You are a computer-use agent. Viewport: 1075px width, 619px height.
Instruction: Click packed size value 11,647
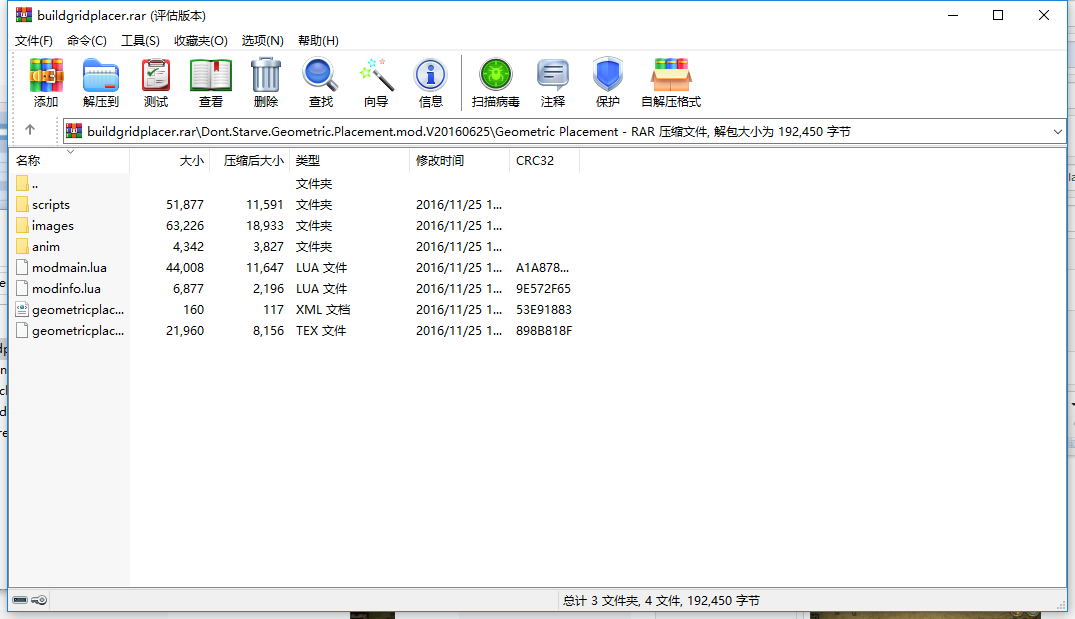265,267
